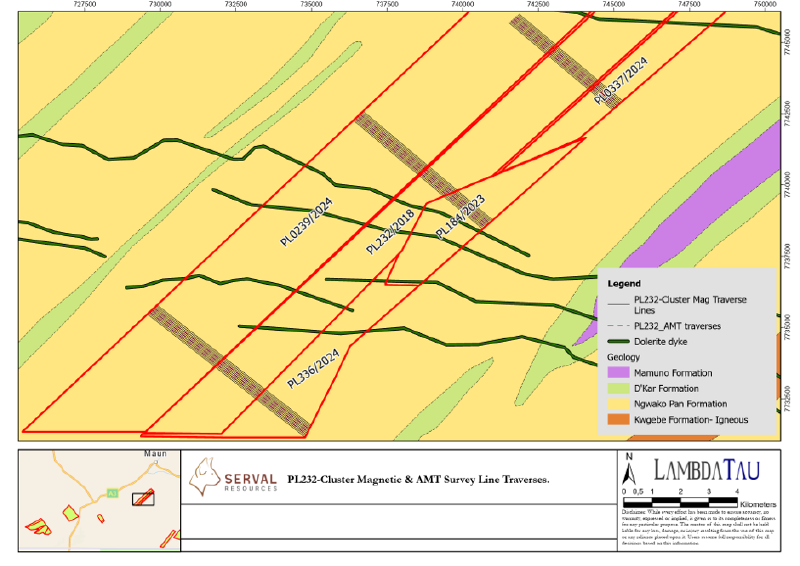
Task: Click the A3 road marker on inset
Action: tap(112, 493)
